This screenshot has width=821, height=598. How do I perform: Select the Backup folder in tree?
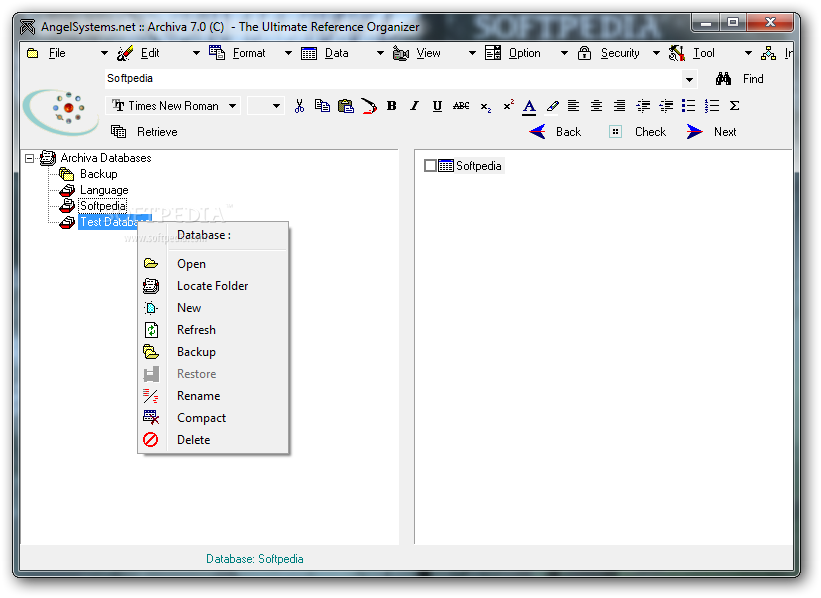(98, 174)
